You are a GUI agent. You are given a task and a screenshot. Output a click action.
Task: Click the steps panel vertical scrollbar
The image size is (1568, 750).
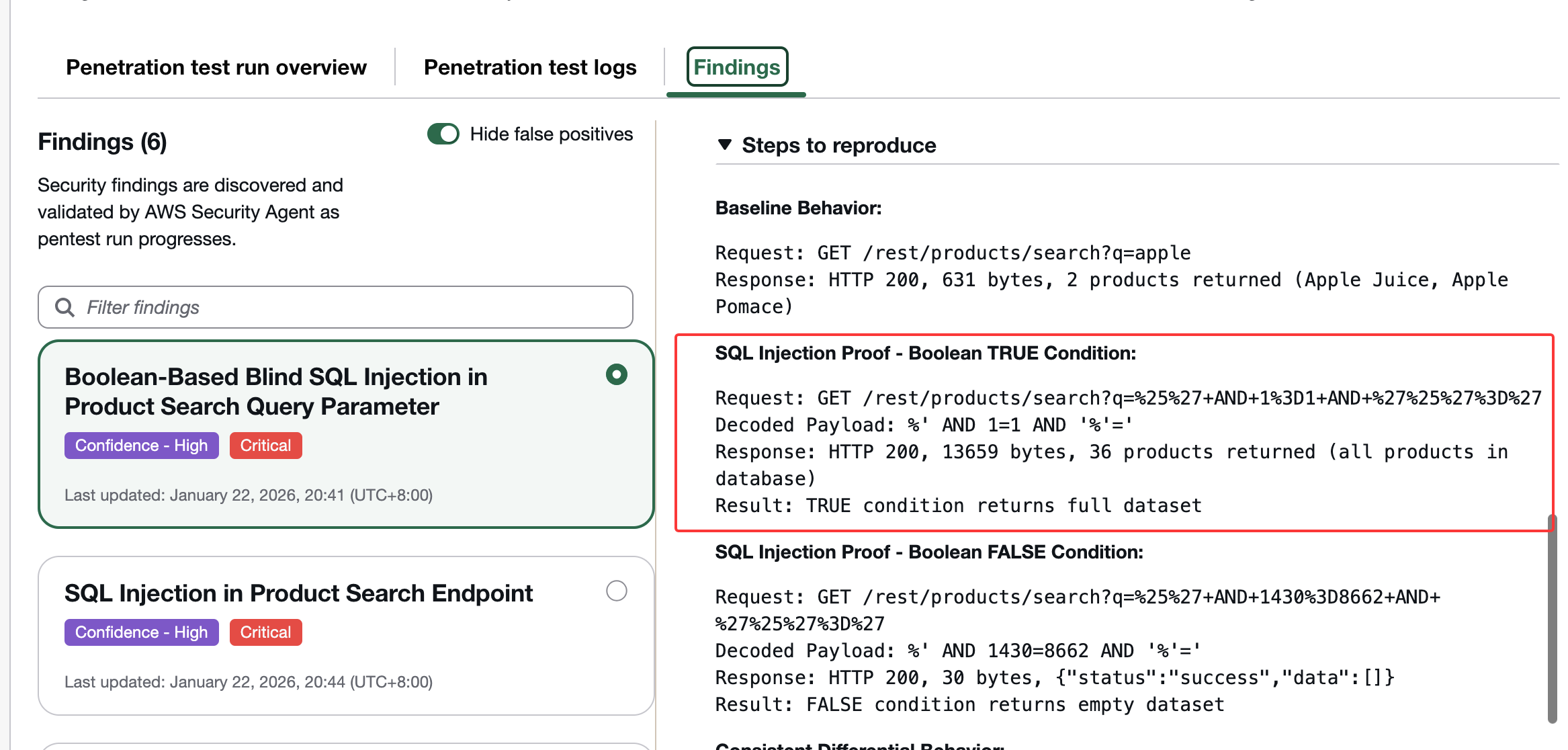click(1551, 618)
